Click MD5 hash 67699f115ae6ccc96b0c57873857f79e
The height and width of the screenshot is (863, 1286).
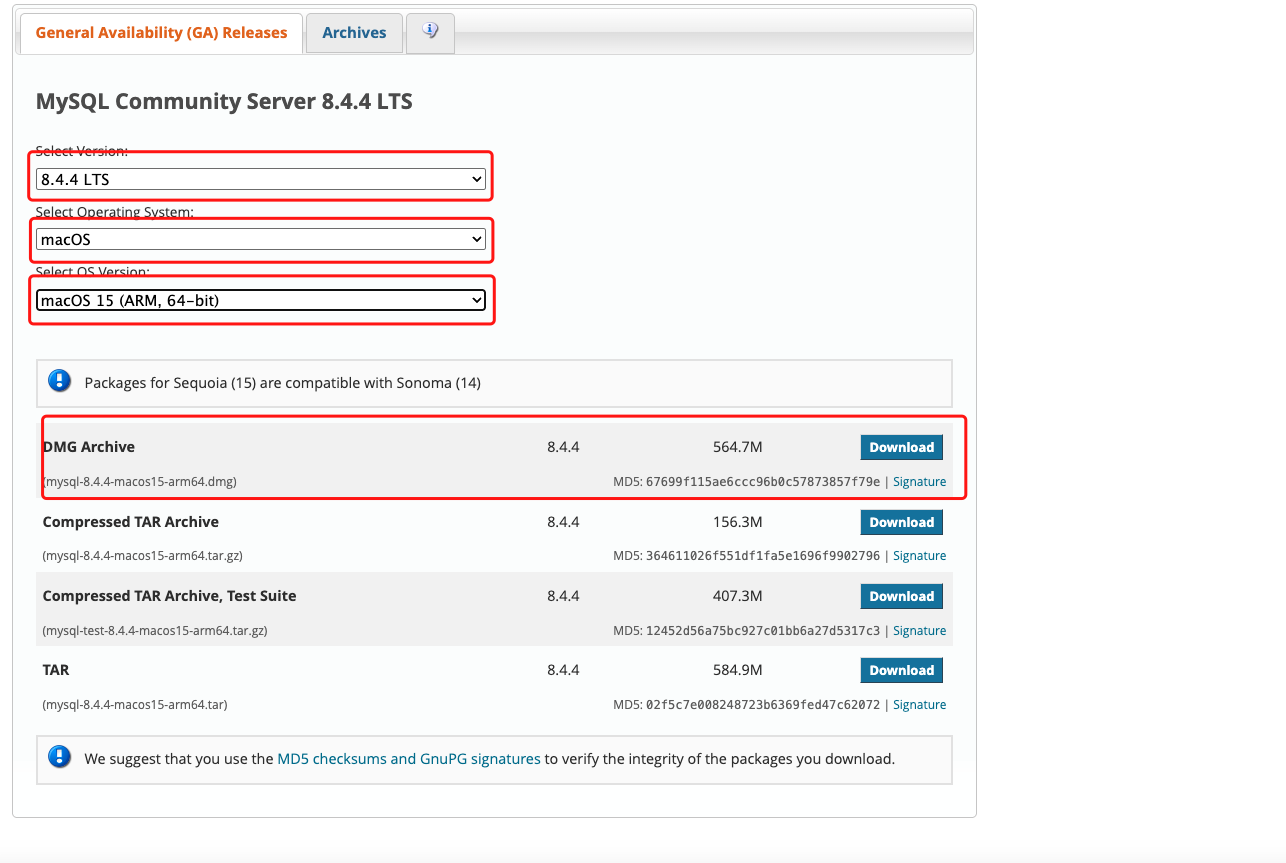click(763, 482)
